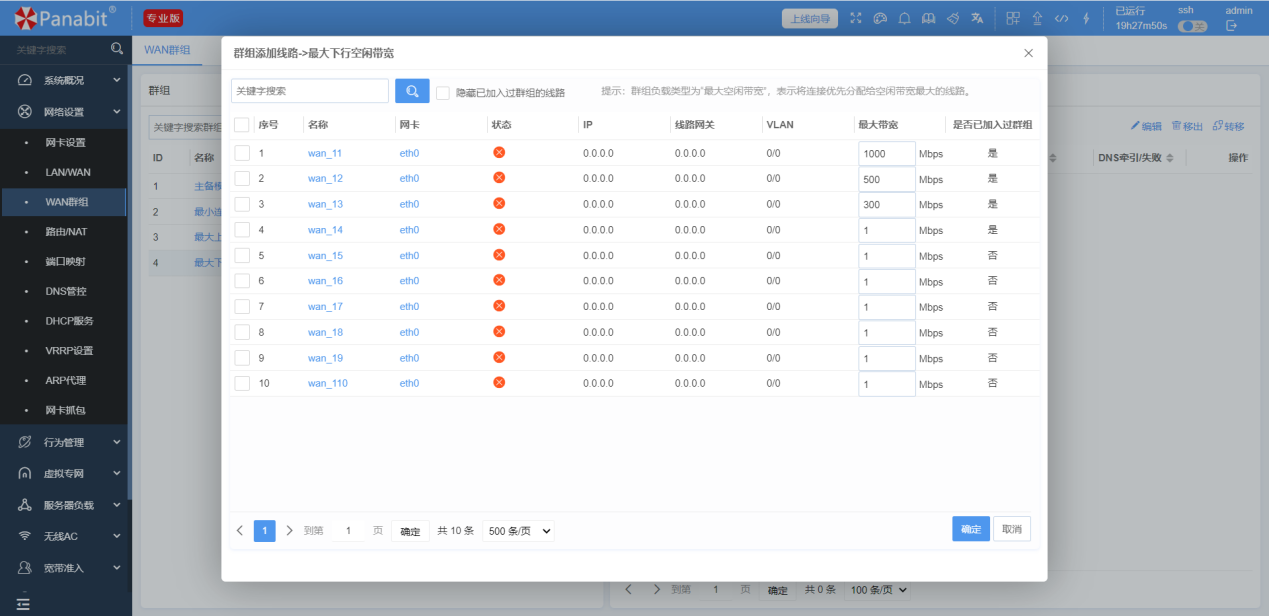Toggle the ssh switch
1269x616 pixels.
(1191, 26)
